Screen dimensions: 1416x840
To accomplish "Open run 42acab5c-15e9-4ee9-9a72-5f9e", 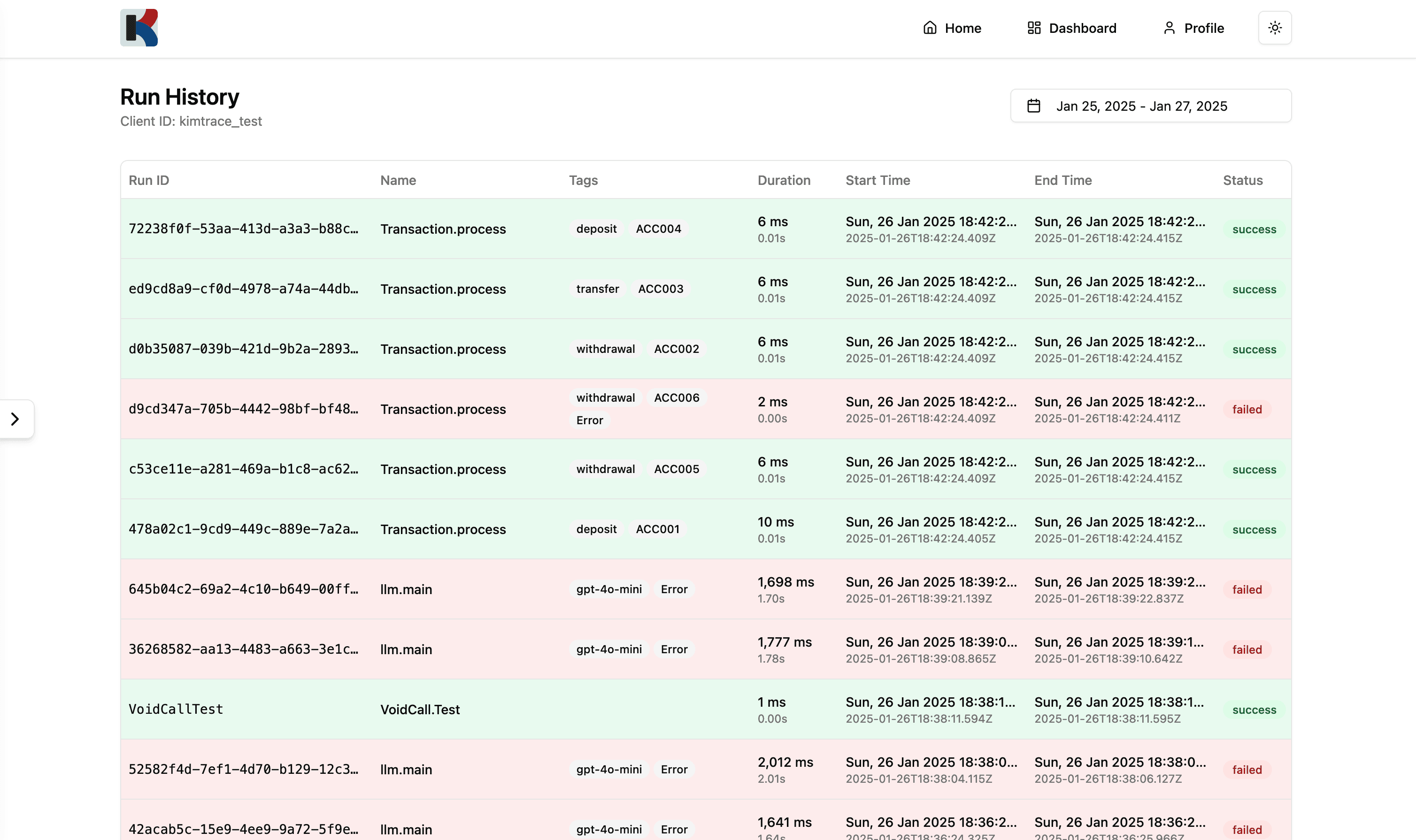I will tap(244, 829).
